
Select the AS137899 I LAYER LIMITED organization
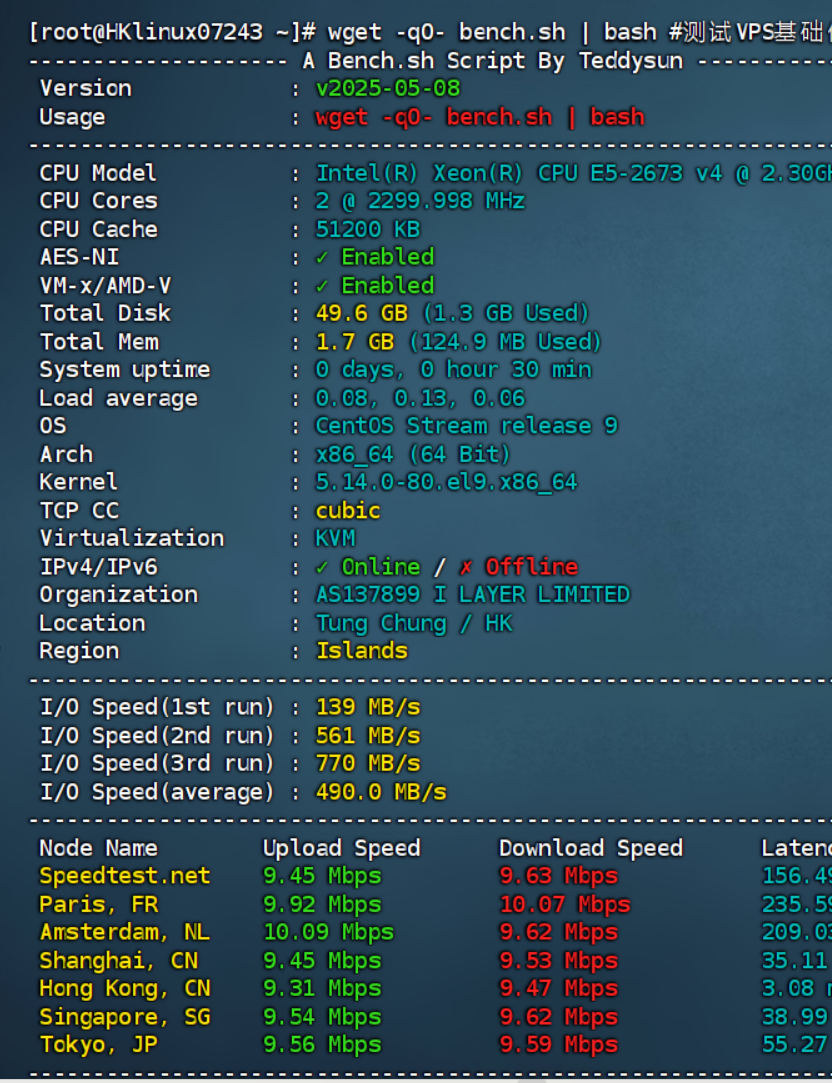(472, 595)
